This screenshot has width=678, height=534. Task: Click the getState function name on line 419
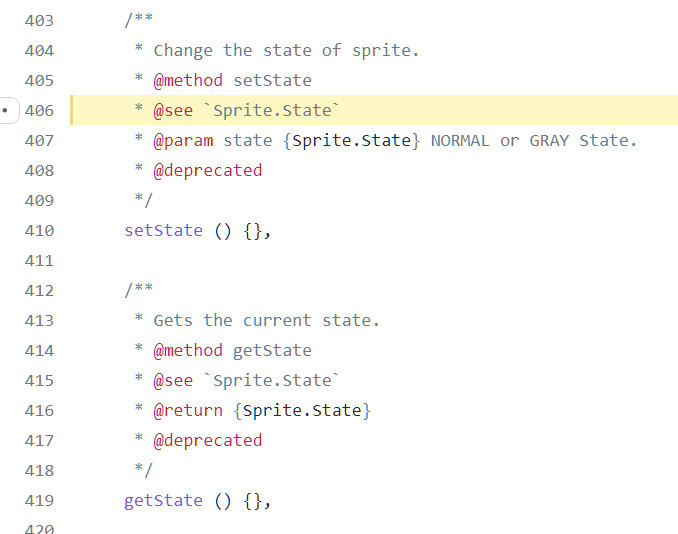[x=164, y=500]
